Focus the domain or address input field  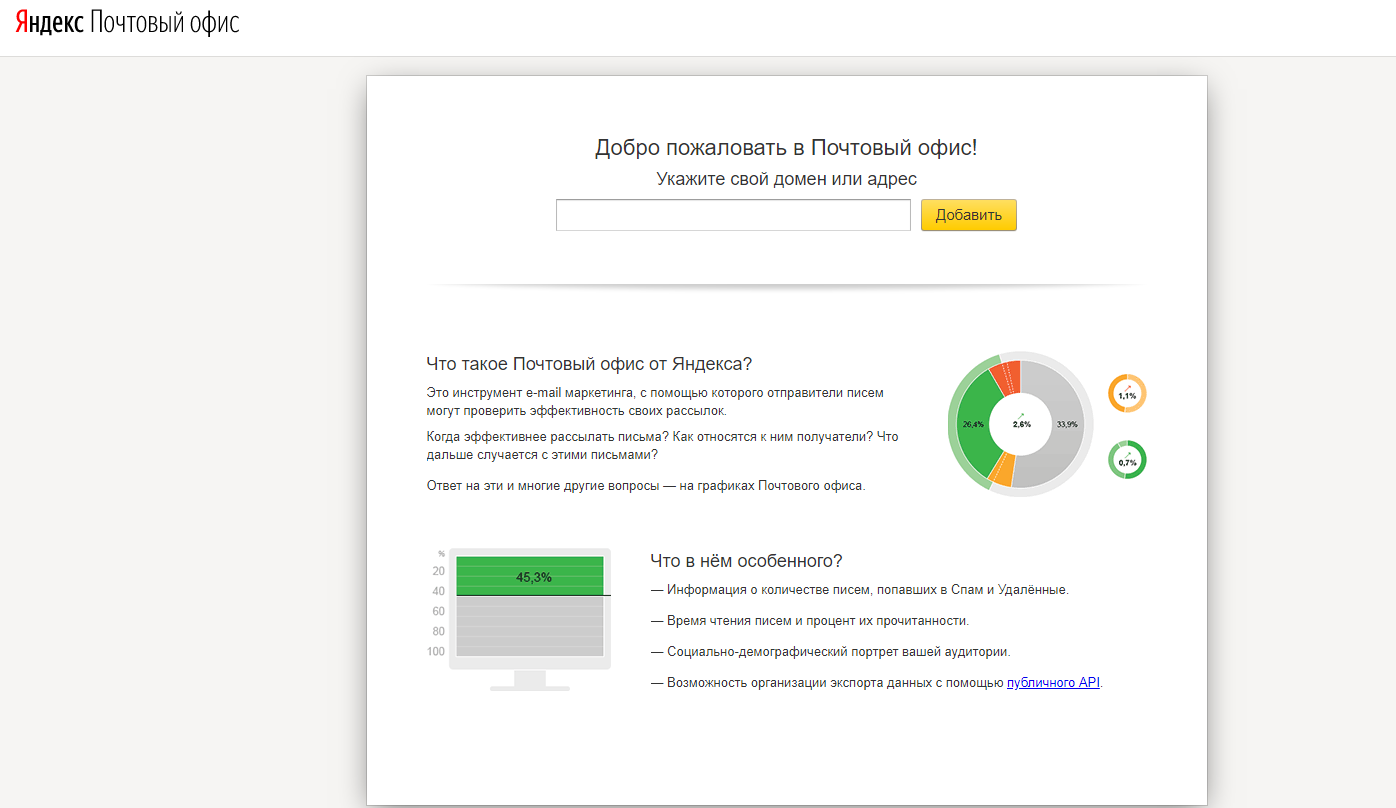click(x=732, y=215)
